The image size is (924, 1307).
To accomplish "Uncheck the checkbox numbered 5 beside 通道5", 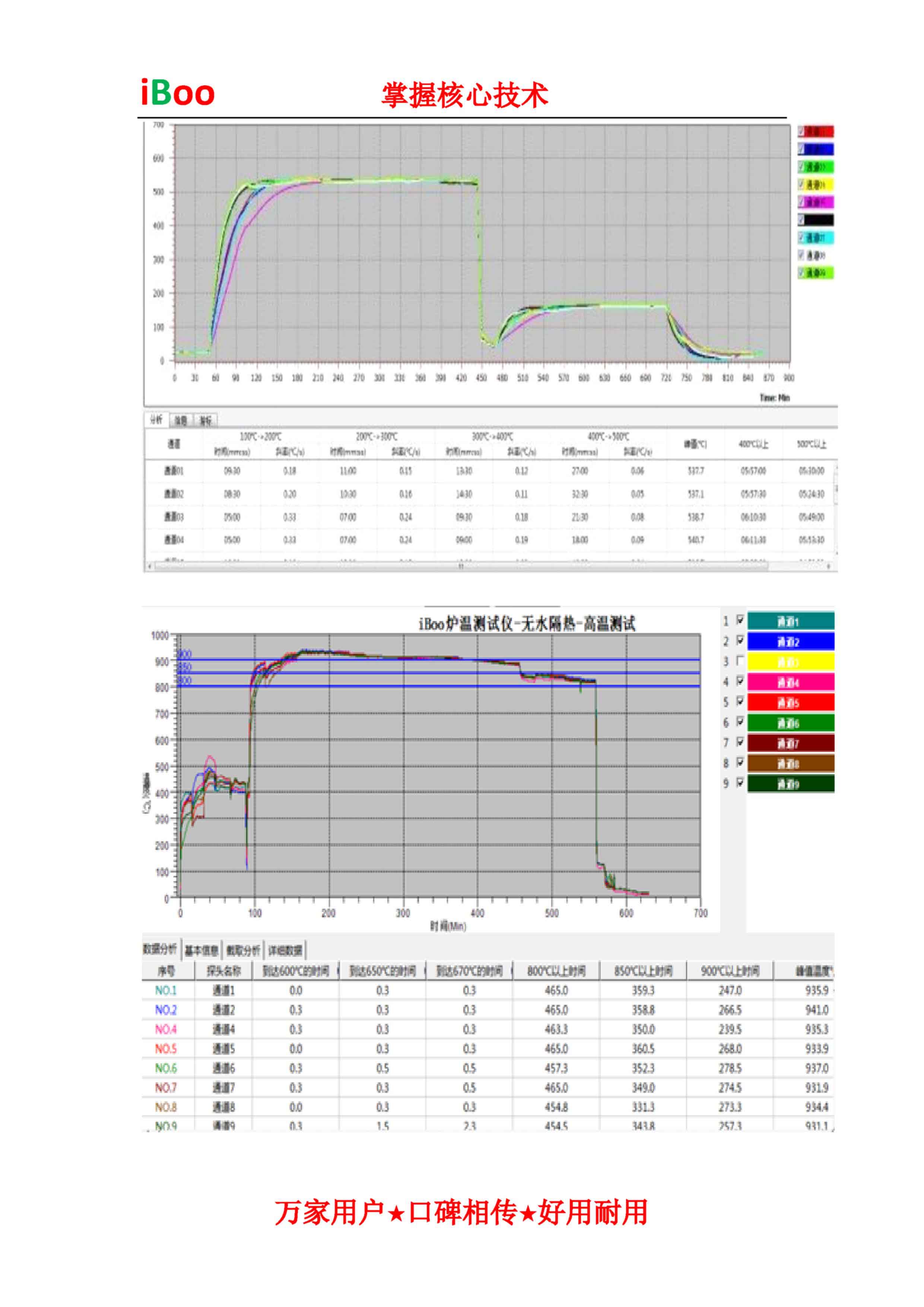I will 740,701.
